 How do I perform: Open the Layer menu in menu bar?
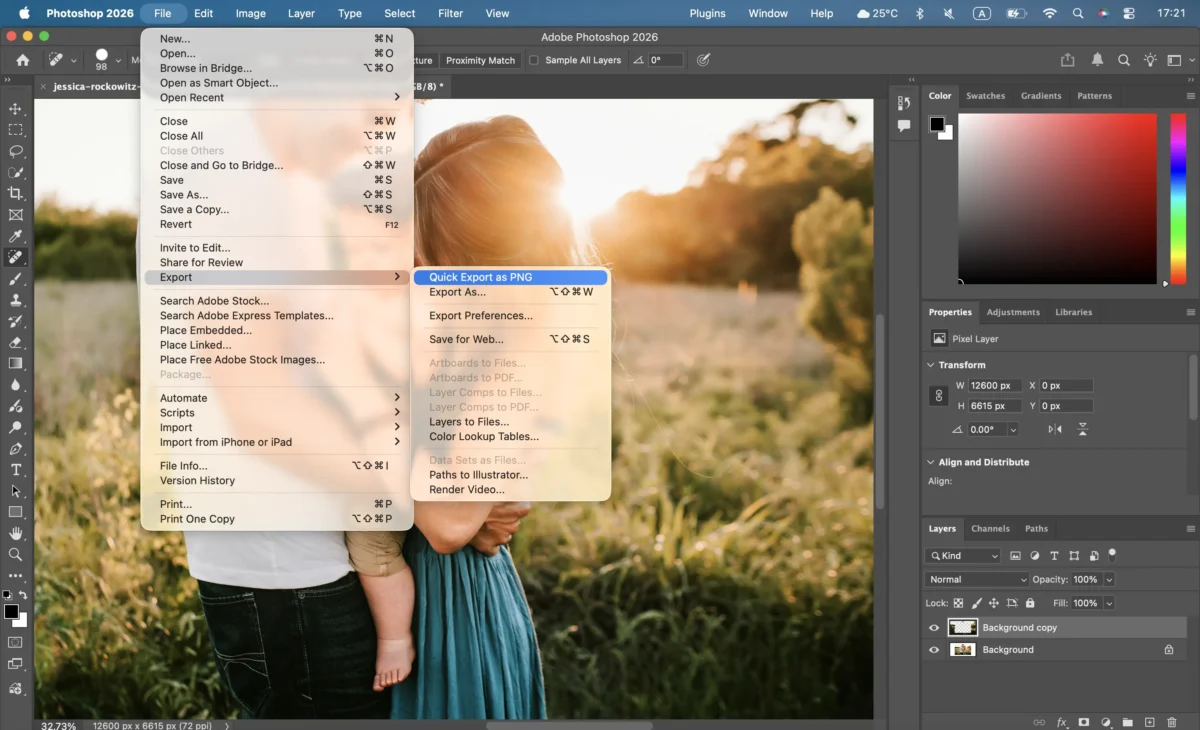click(301, 14)
